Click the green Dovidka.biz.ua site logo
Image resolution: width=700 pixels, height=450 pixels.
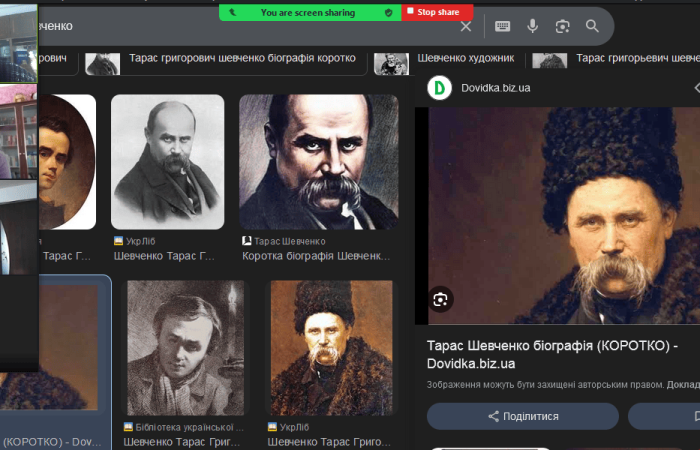click(x=439, y=88)
